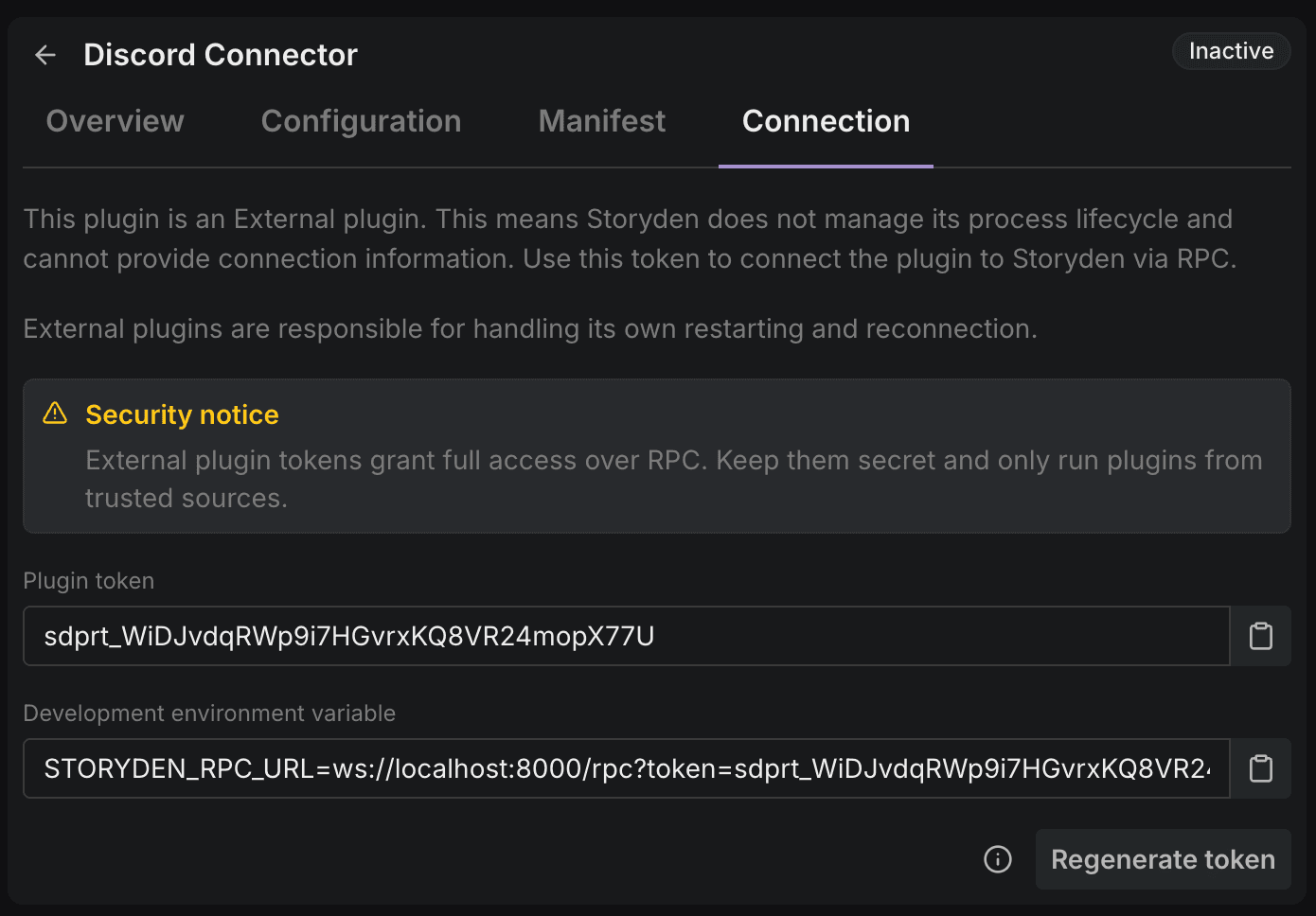Click the Development environment variable label
The height and width of the screenshot is (916, 1316).
pyautogui.click(x=209, y=713)
